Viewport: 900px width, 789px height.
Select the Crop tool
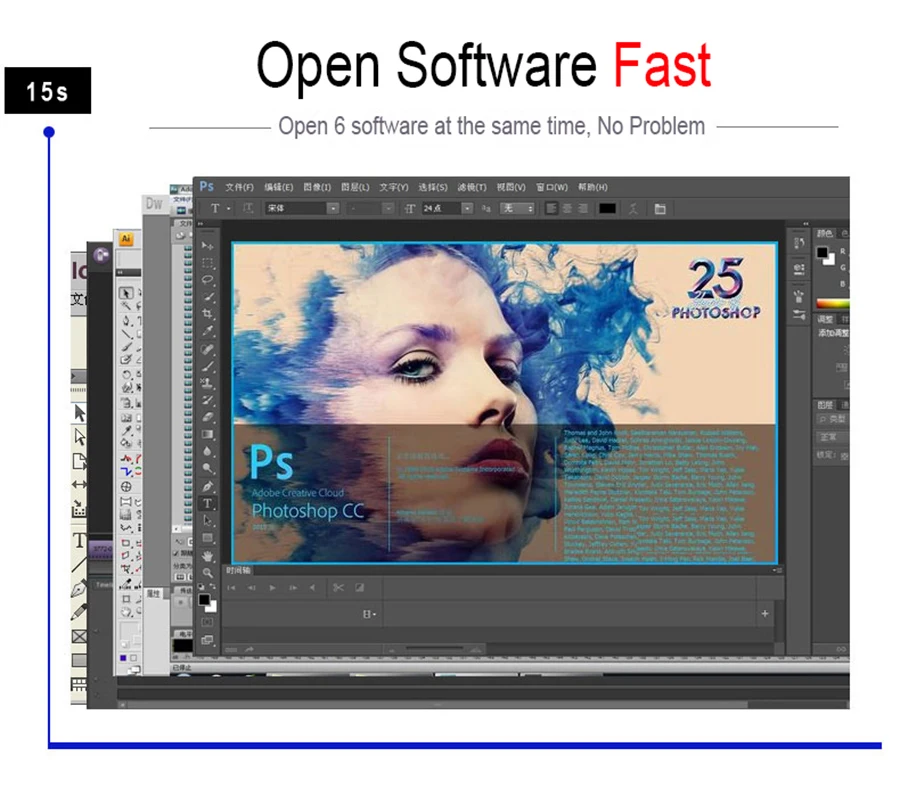coord(207,314)
